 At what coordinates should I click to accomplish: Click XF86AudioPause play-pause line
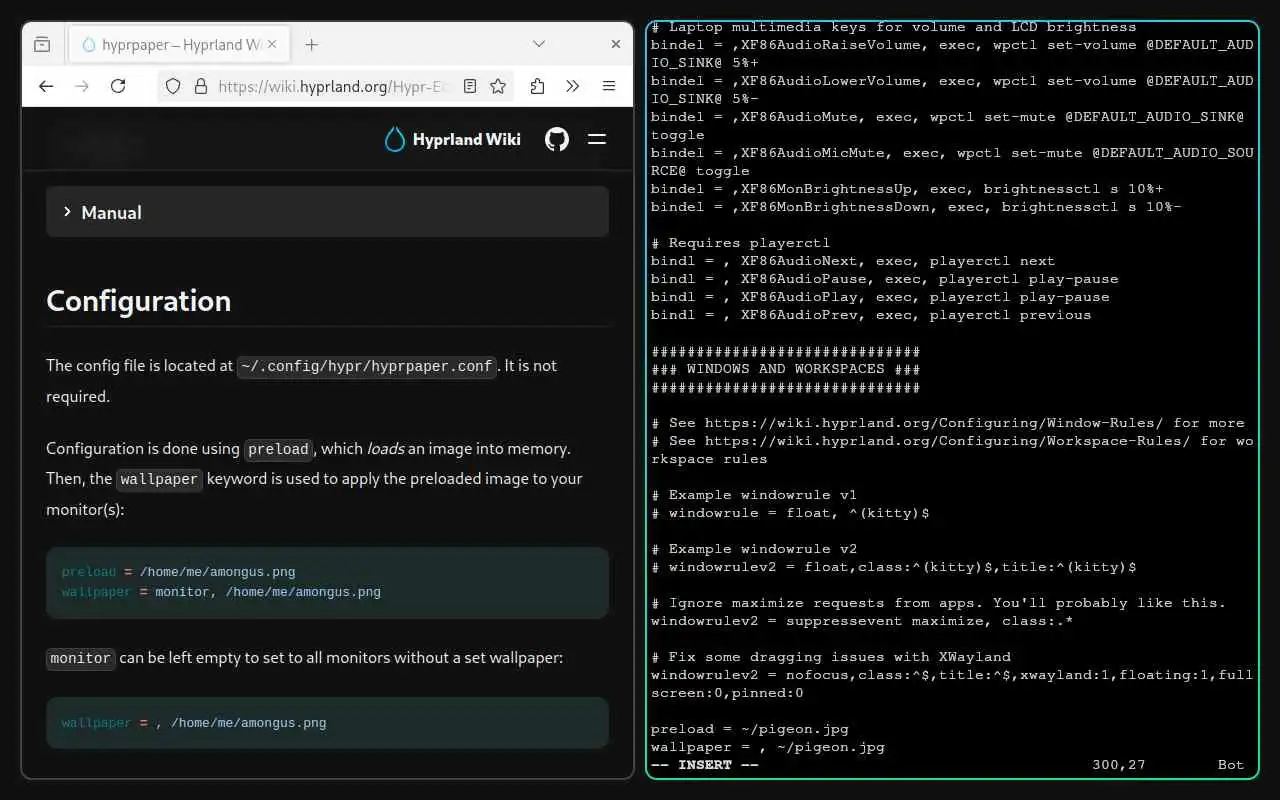click(x=885, y=279)
